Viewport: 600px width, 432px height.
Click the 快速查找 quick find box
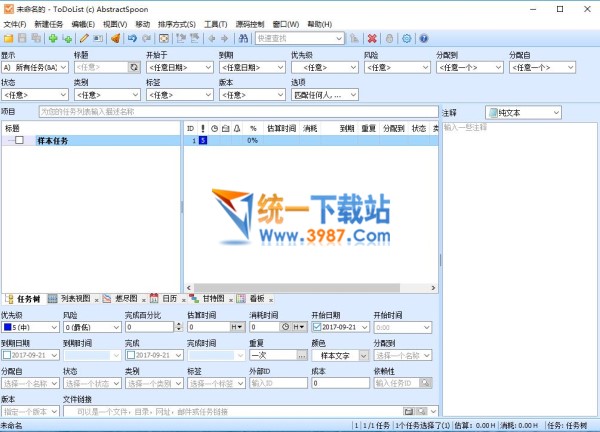[300, 38]
